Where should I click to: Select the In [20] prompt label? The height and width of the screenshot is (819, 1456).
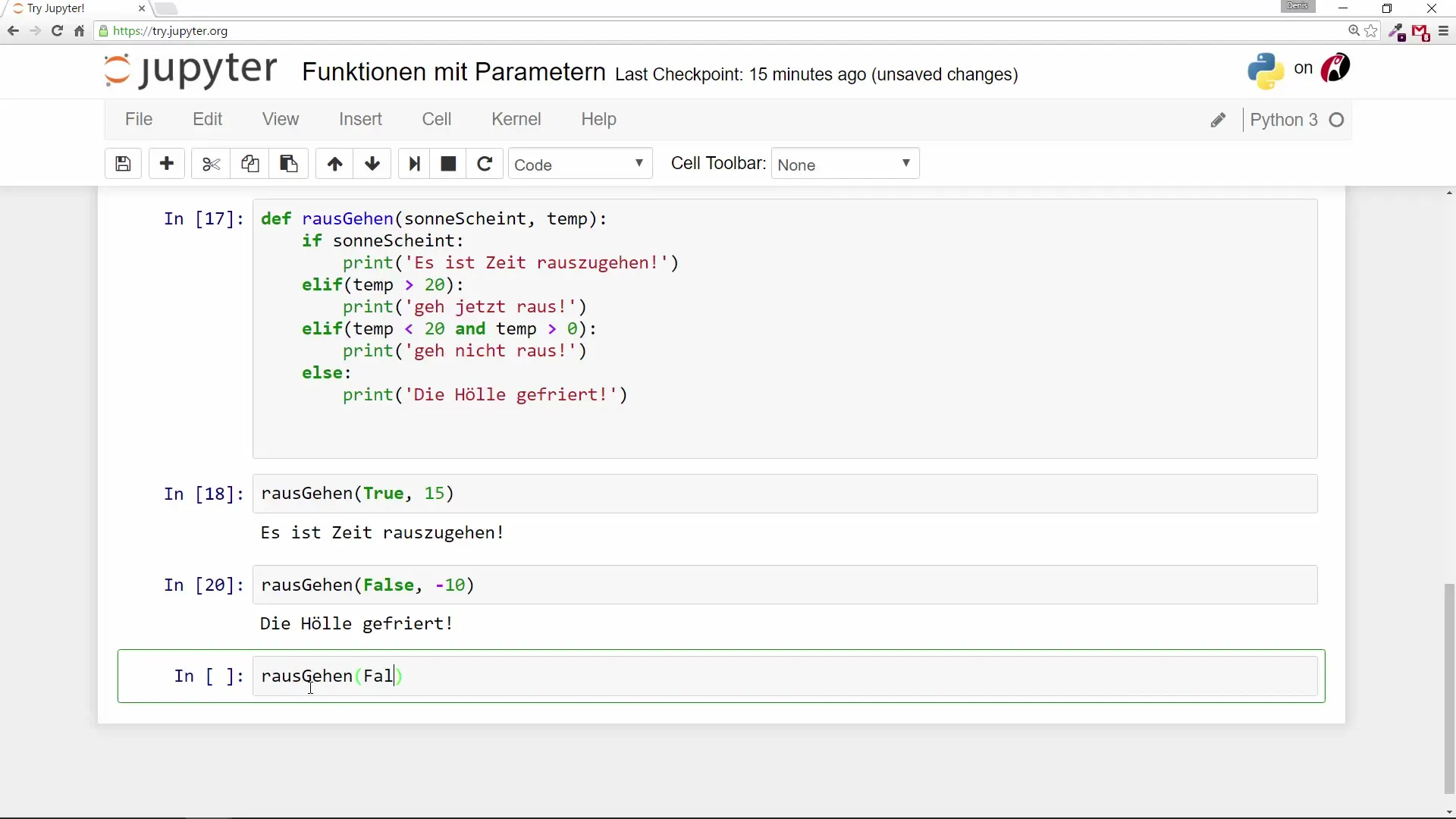[203, 585]
